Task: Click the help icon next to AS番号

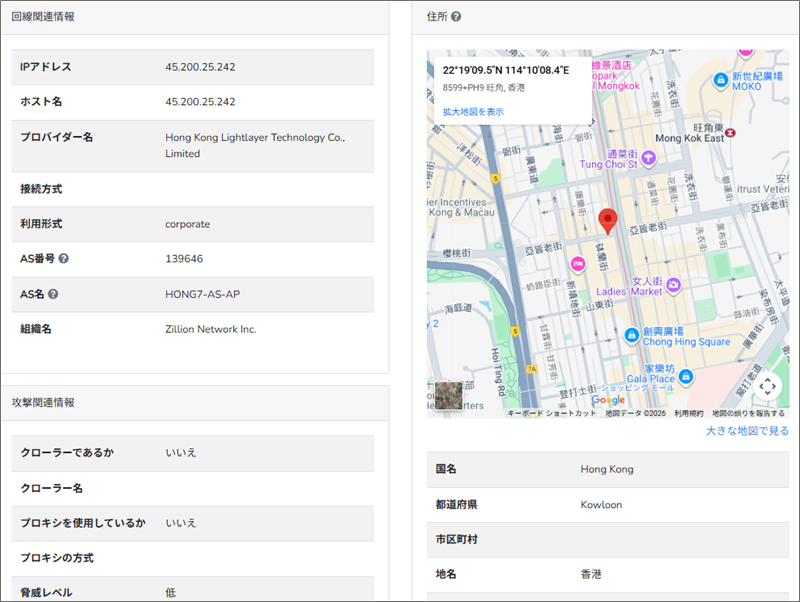Action: tap(64, 259)
